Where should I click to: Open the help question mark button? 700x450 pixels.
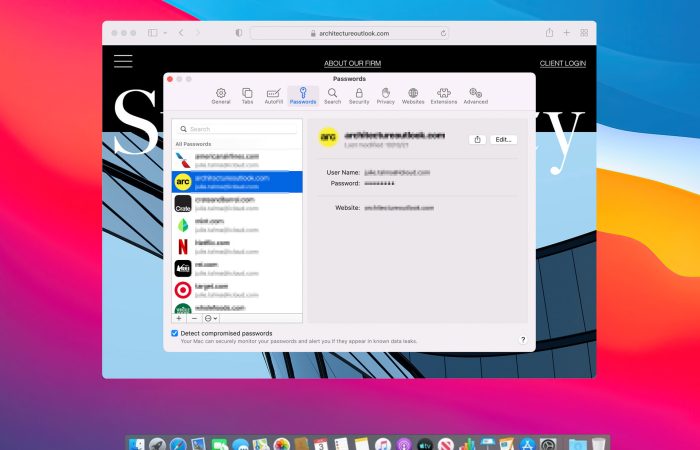[523, 340]
